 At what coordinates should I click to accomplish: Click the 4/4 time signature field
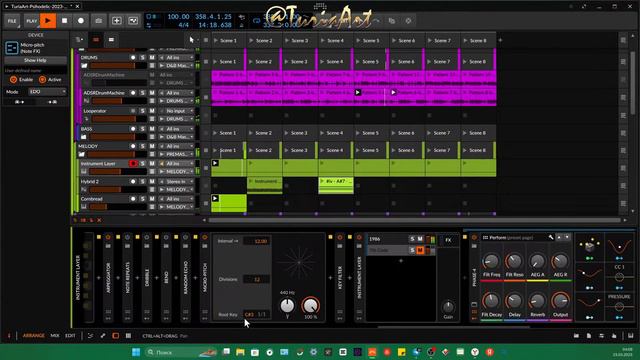(x=183, y=25)
